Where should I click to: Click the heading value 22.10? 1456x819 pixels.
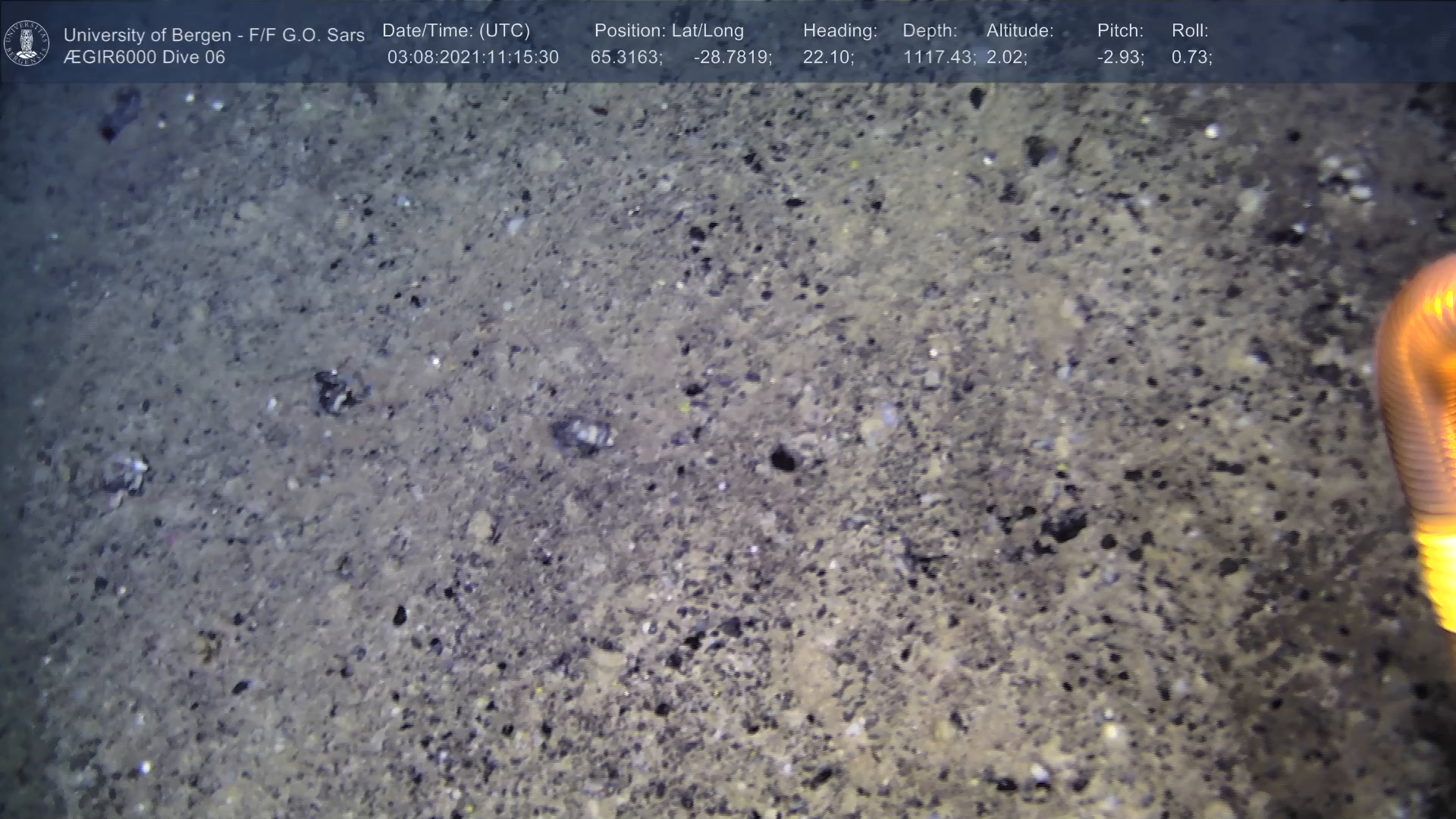coord(827,57)
